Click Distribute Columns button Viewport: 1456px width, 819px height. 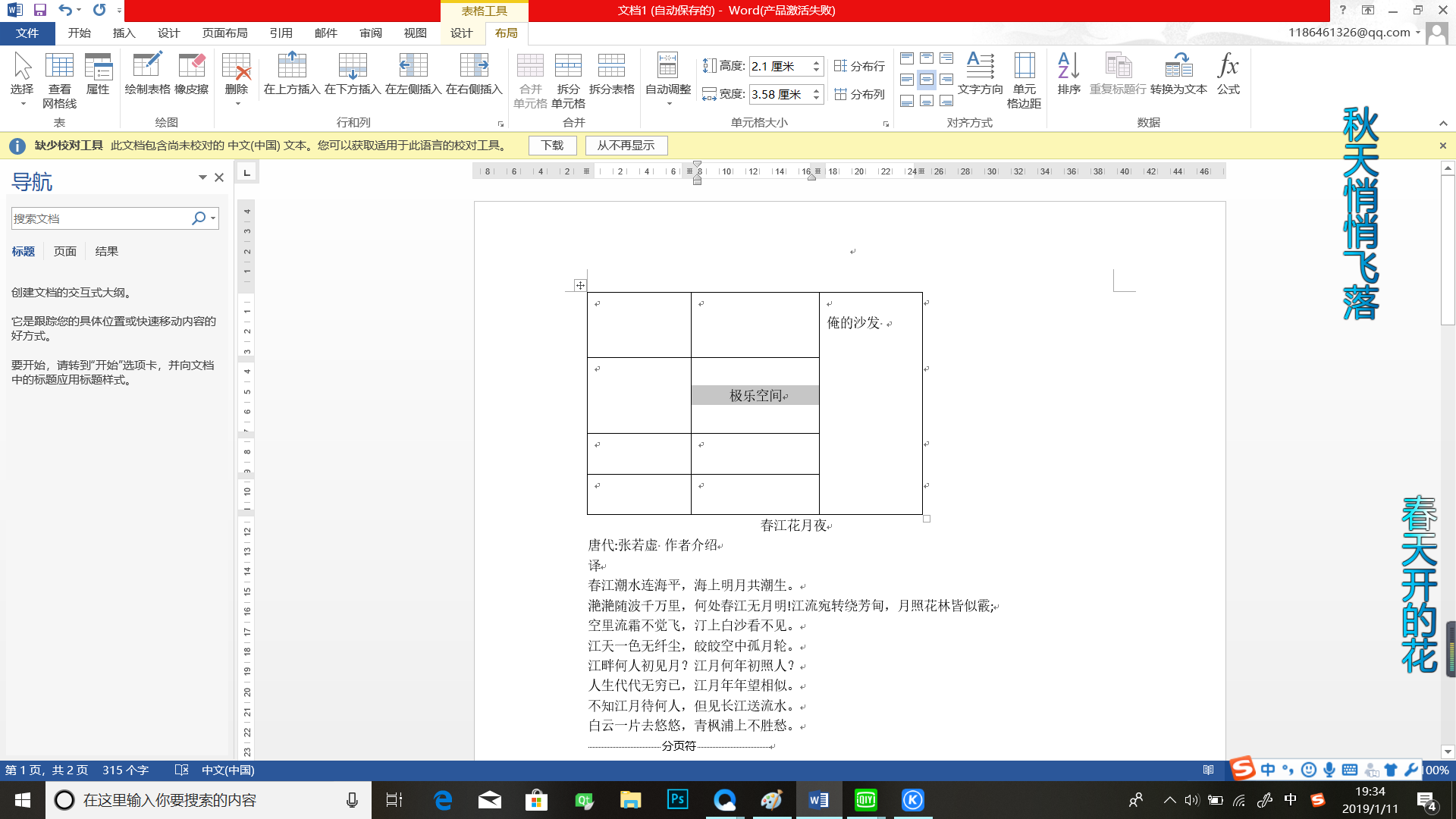(x=859, y=94)
